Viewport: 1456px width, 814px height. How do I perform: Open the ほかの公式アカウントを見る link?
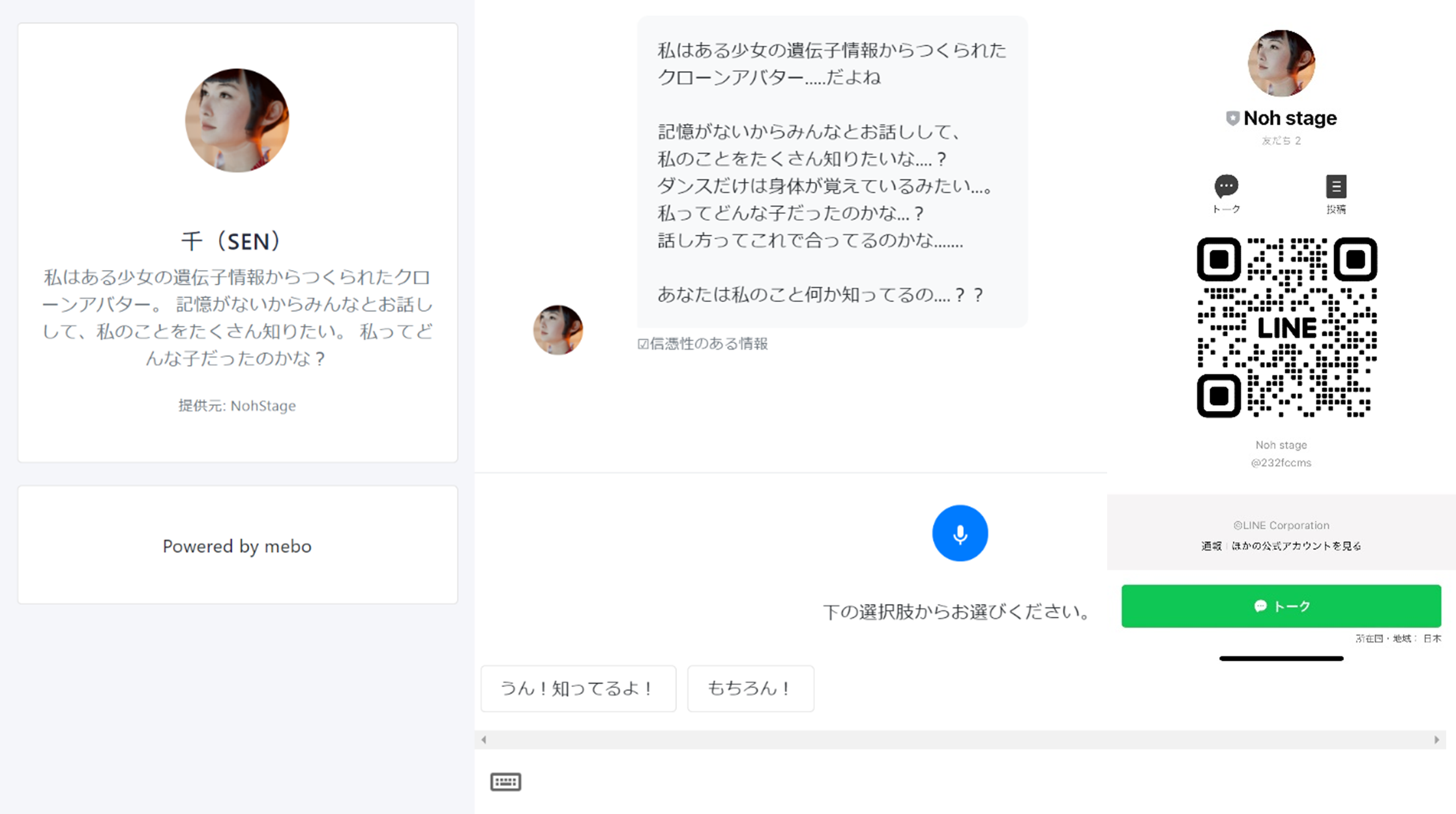tap(1296, 546)
